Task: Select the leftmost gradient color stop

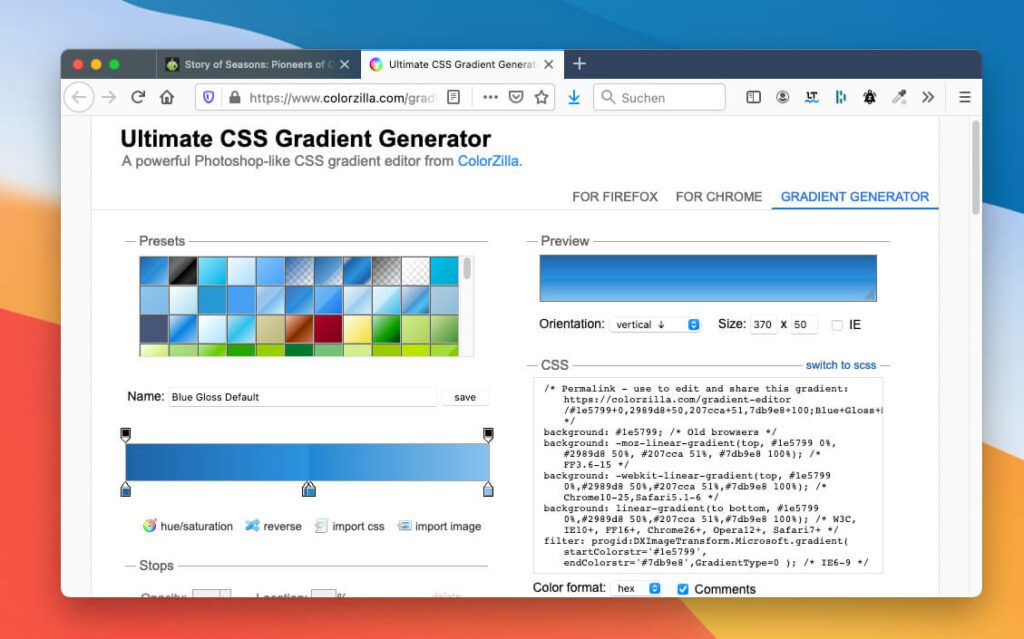Action: coord(126,489)
